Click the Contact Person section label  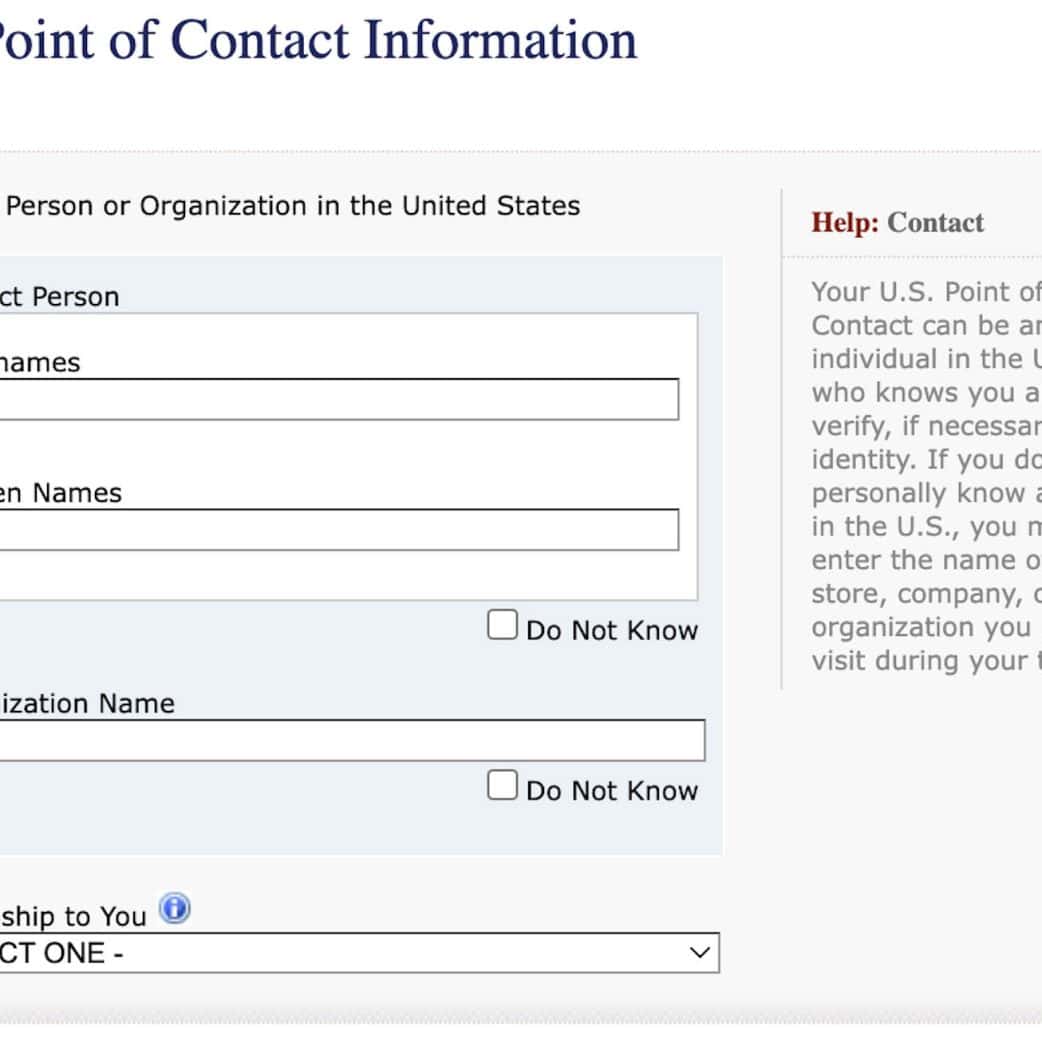[x=58, y=297]
